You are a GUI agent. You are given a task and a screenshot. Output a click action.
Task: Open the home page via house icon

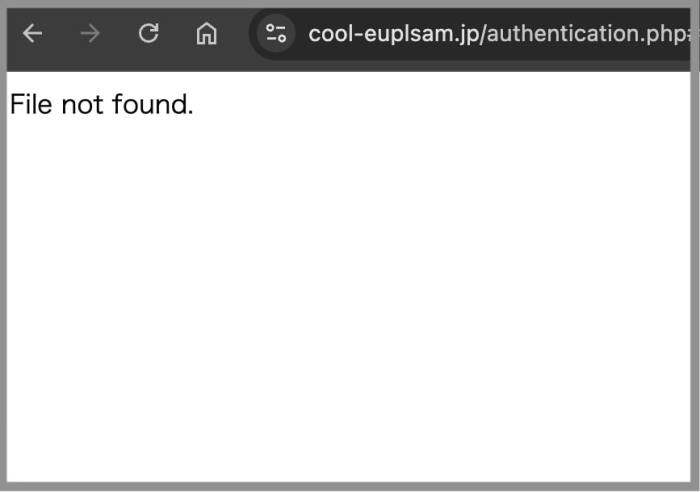click(206, 33)
